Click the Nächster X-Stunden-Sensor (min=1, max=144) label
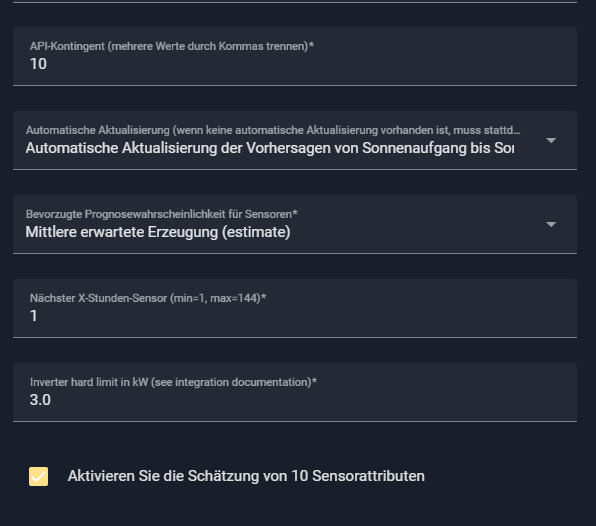This screenshot has height=526, width=596. point(148,298)
